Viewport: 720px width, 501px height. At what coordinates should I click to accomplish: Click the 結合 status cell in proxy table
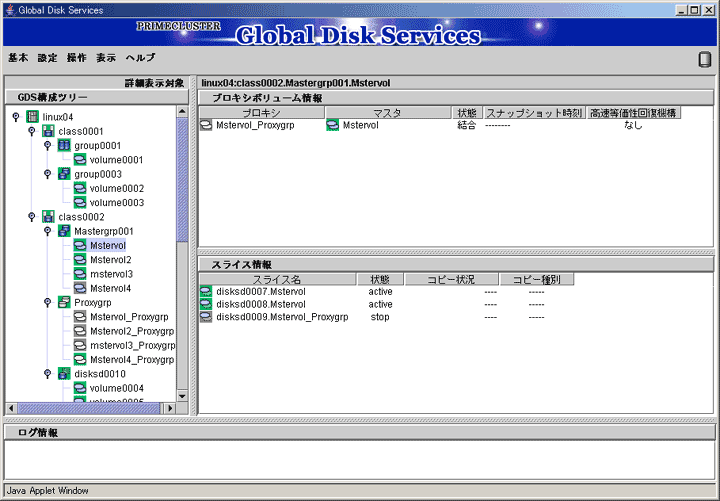pos(467,125)
